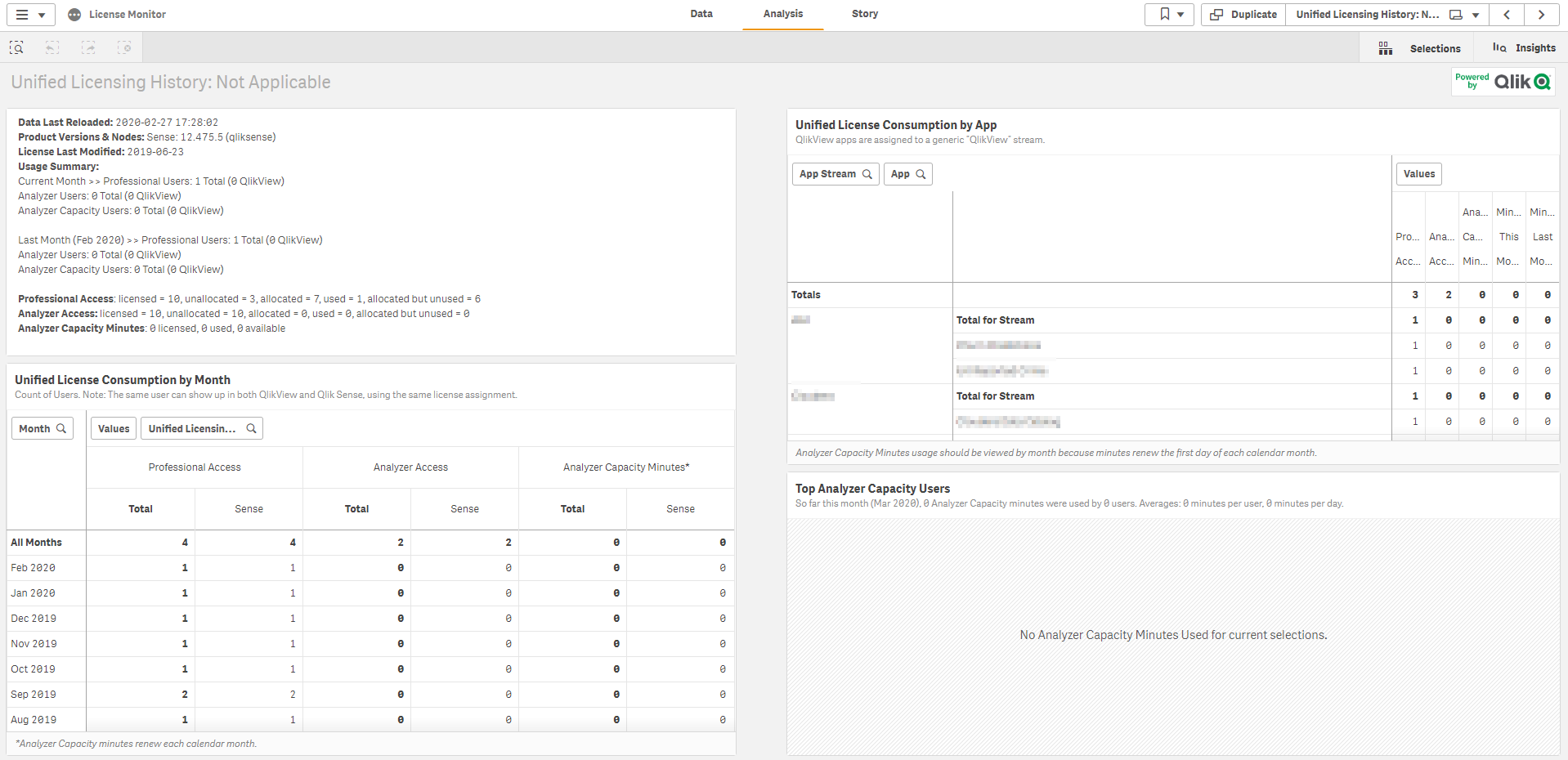Go to the previous sheet
The width and height of the screenshot is (1568, 760).
click(x=1507, y=15)
